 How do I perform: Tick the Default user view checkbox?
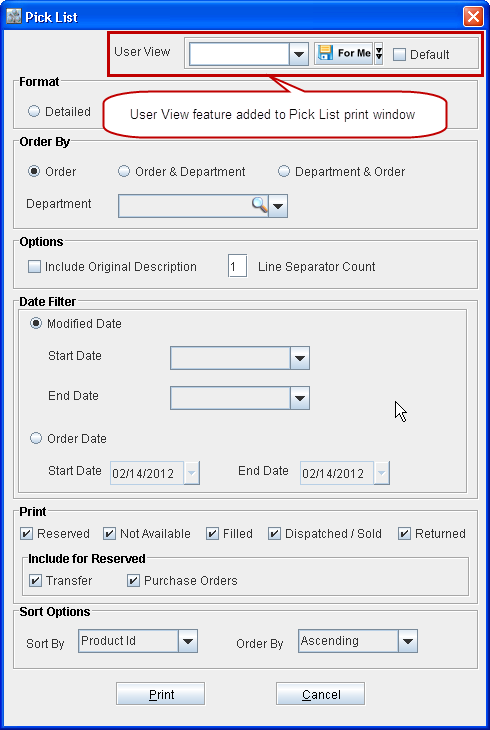point(399,54)
